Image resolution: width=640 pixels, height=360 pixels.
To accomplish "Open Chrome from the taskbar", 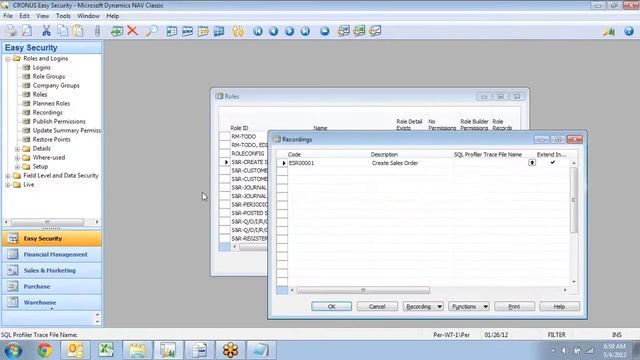I will 45,350.
